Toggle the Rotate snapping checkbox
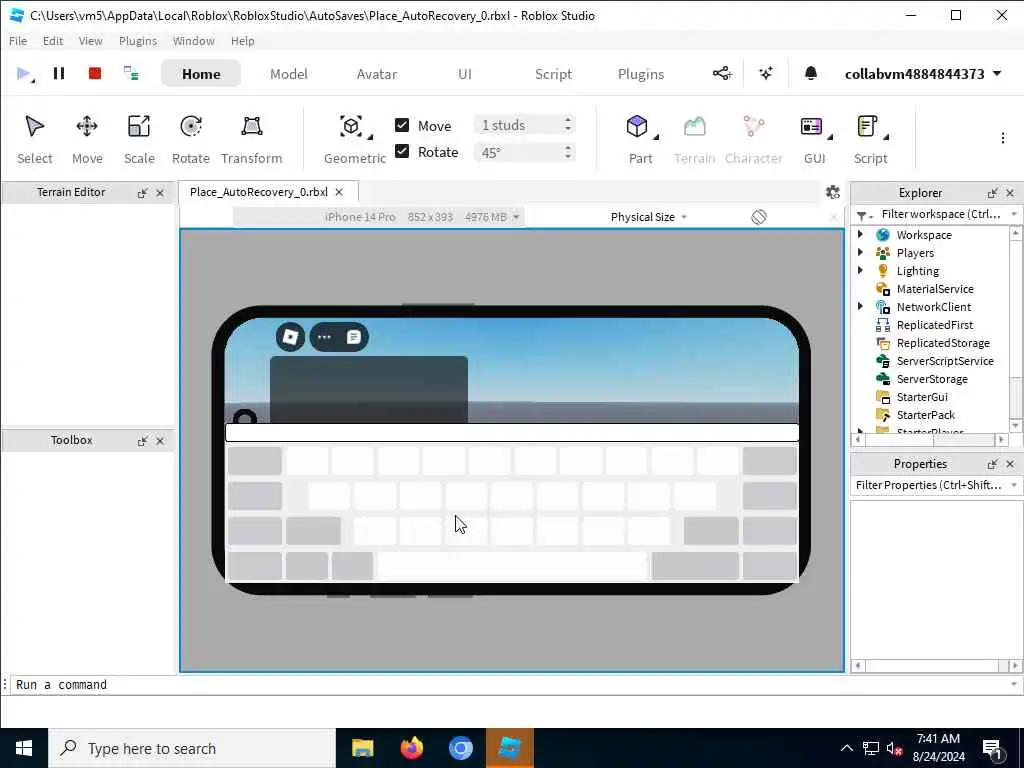The image size is (1024, 768). tap(402, 152)
